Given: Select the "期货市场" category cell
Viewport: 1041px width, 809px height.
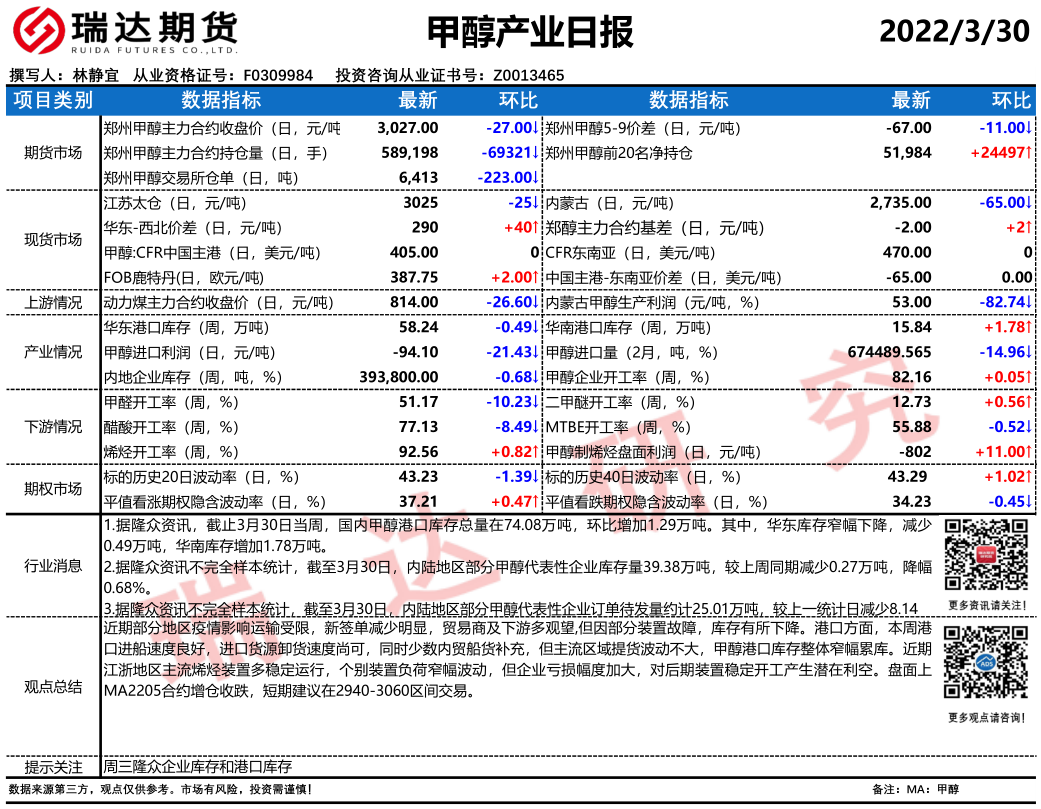Looking at the screenshot, I should 54,153.
